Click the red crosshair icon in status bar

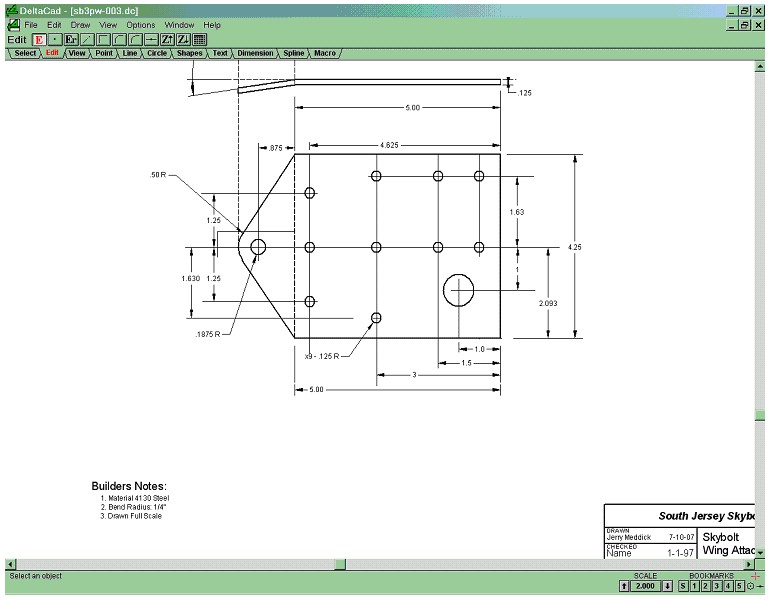(x=755, y=577)
